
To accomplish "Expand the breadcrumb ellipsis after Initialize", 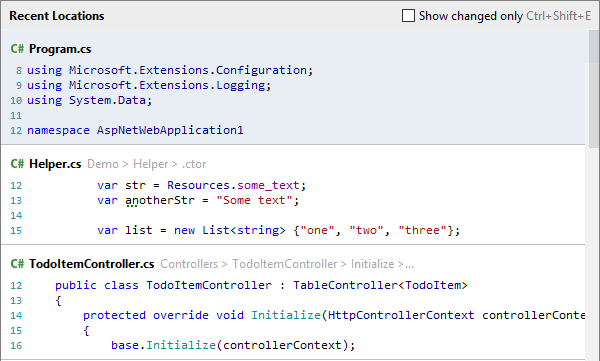I will pos(409,264).
